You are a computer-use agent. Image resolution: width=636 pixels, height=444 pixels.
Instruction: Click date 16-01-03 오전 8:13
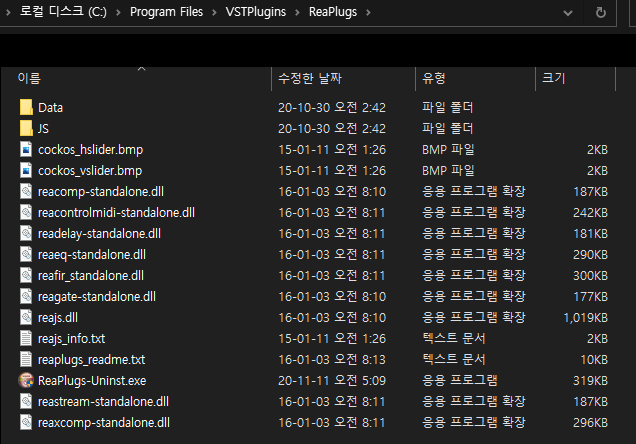tap(332, 360)
